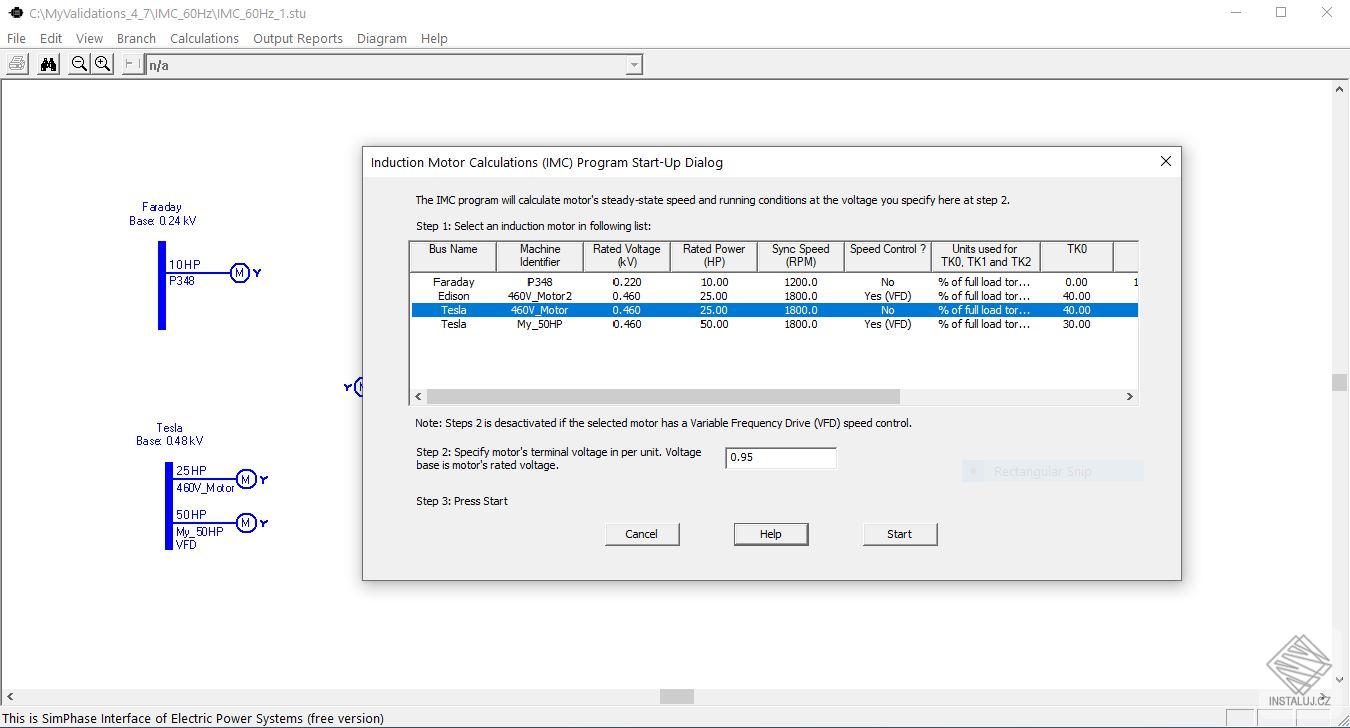Click the motor list horizontal scrollbar thumb
The width and height of the screenshot is (1350, 728).
[663, 396]
